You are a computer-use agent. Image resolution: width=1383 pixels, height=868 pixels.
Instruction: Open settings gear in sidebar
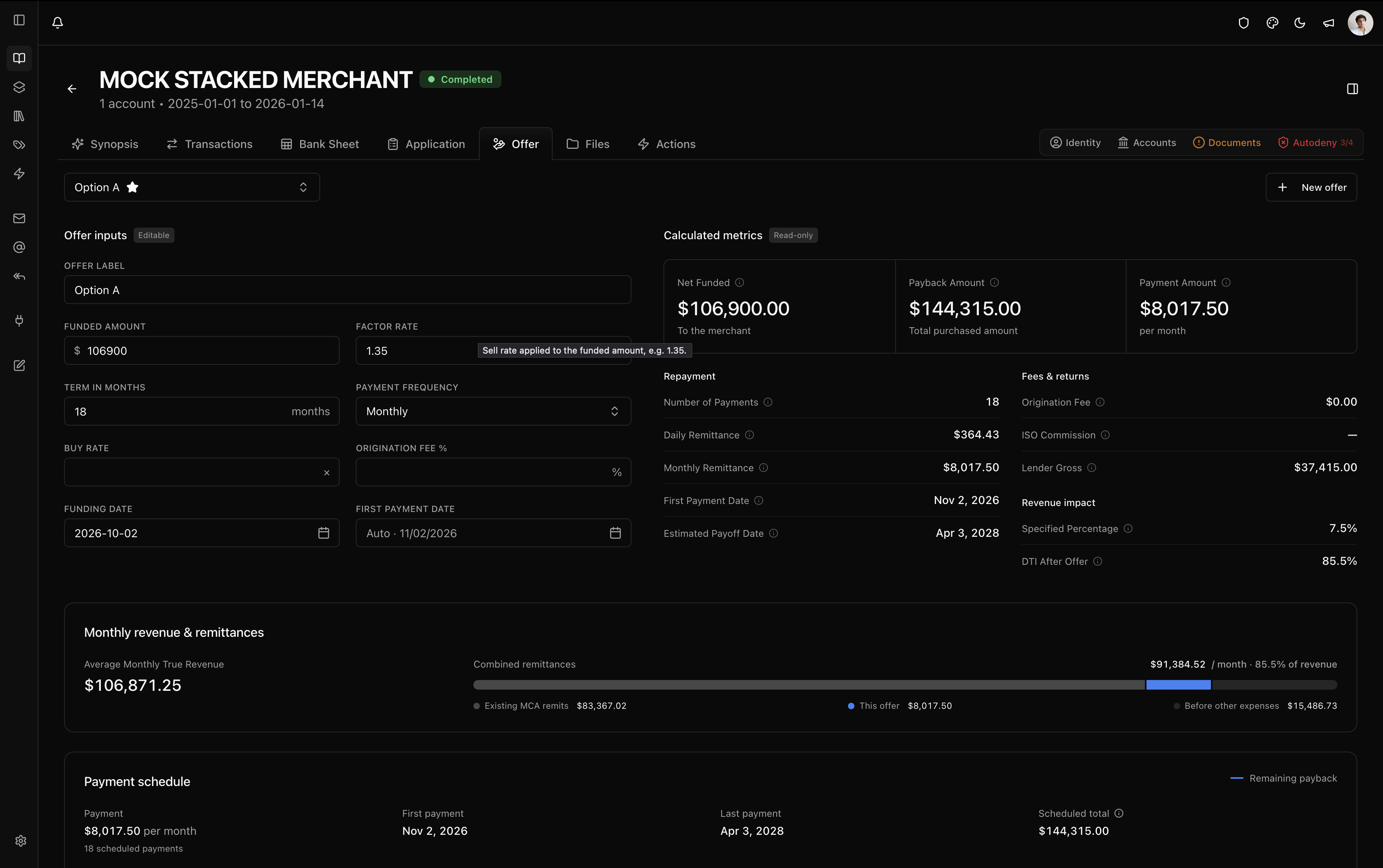pos(21,840)
